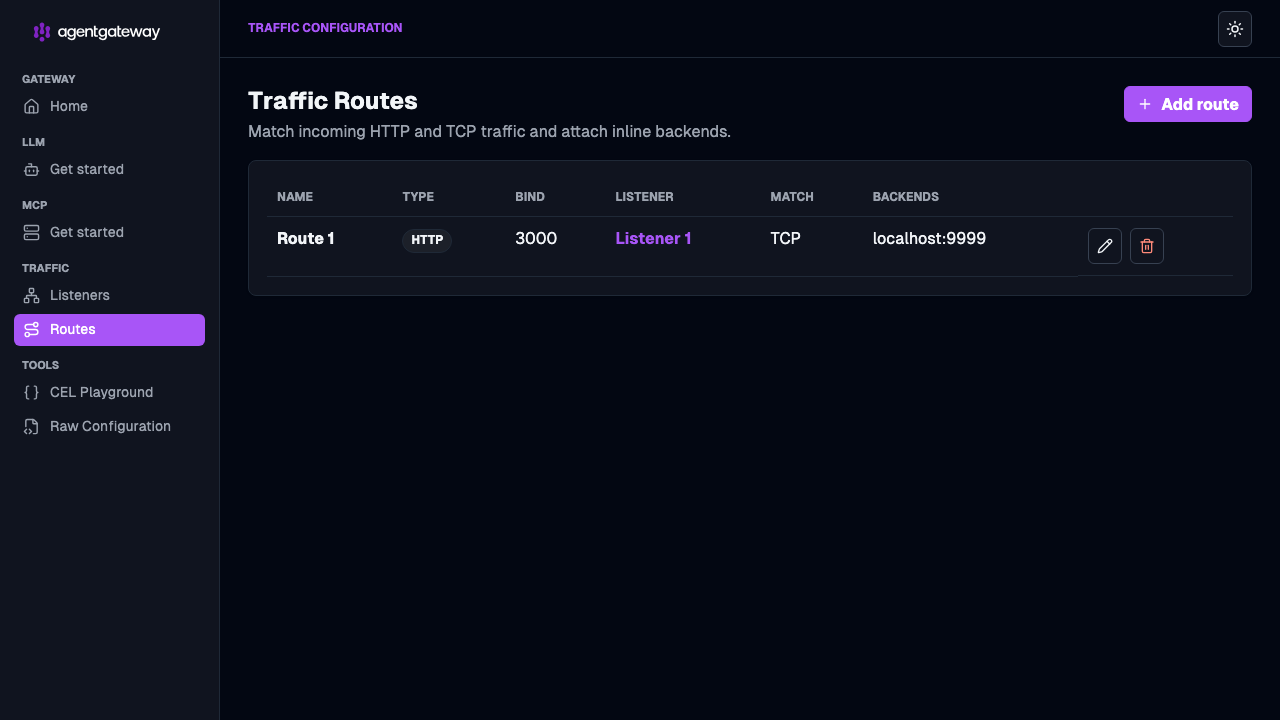Screen dimensions: 1280x720
Task: Open the Home page
Action: point(109,106)
